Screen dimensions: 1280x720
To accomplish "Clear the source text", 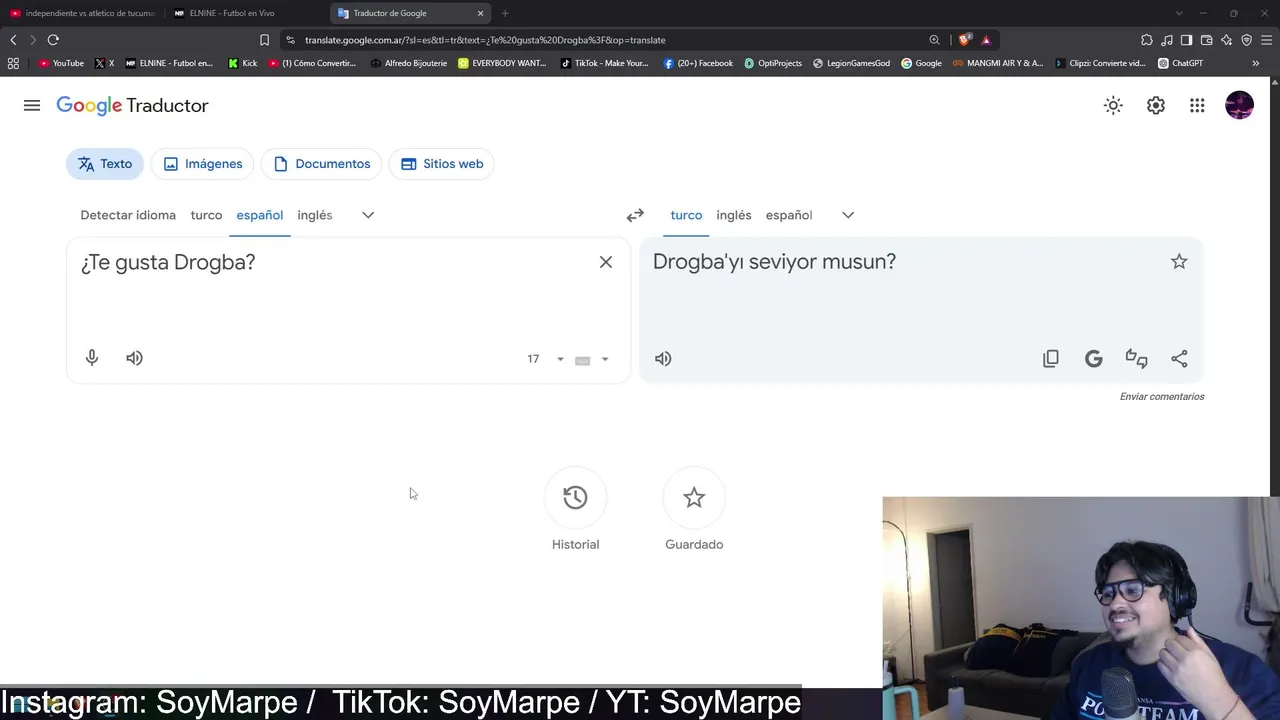I will click(x=606, y=262).
